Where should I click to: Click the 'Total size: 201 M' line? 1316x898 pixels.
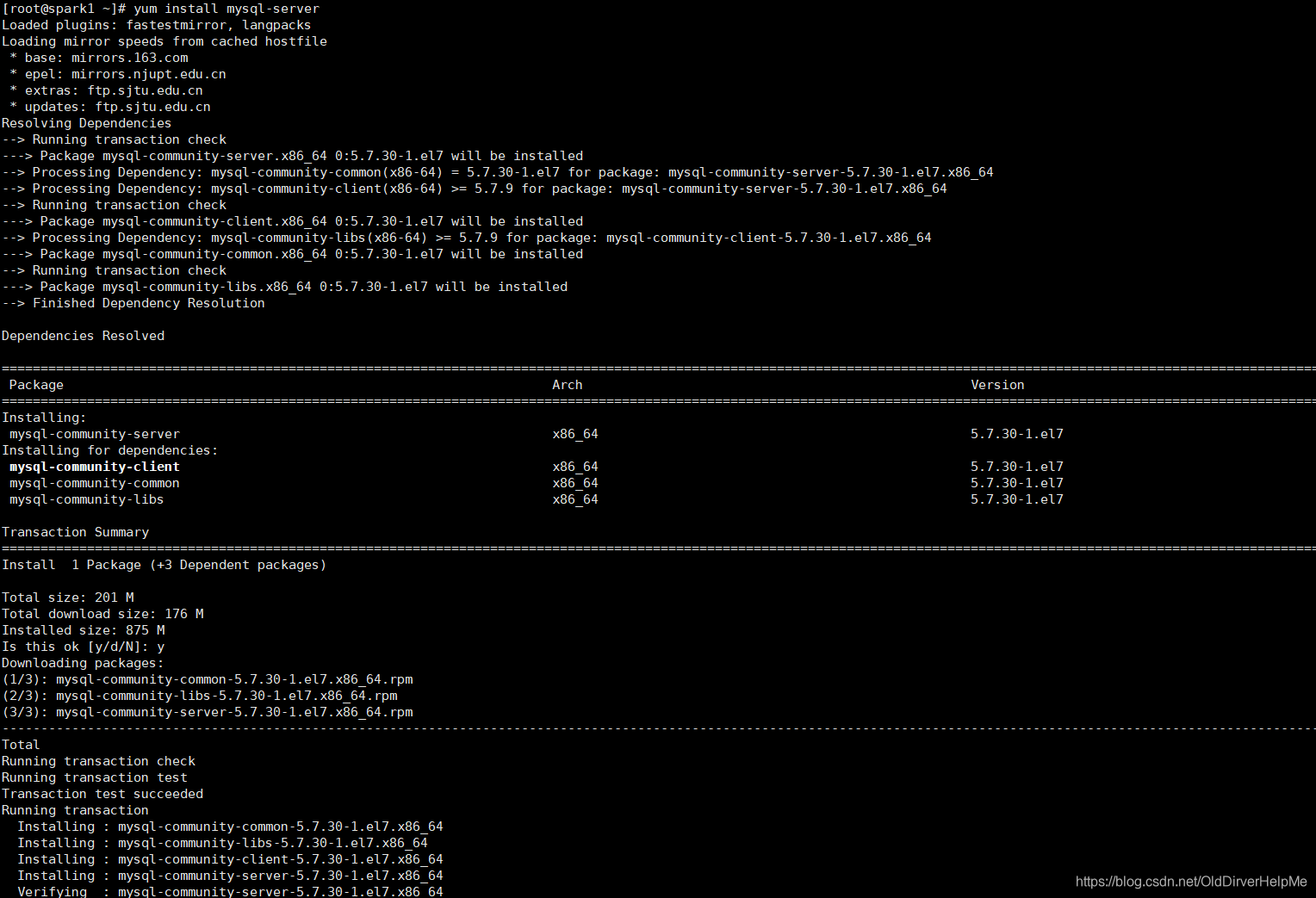tap(68, 598)
